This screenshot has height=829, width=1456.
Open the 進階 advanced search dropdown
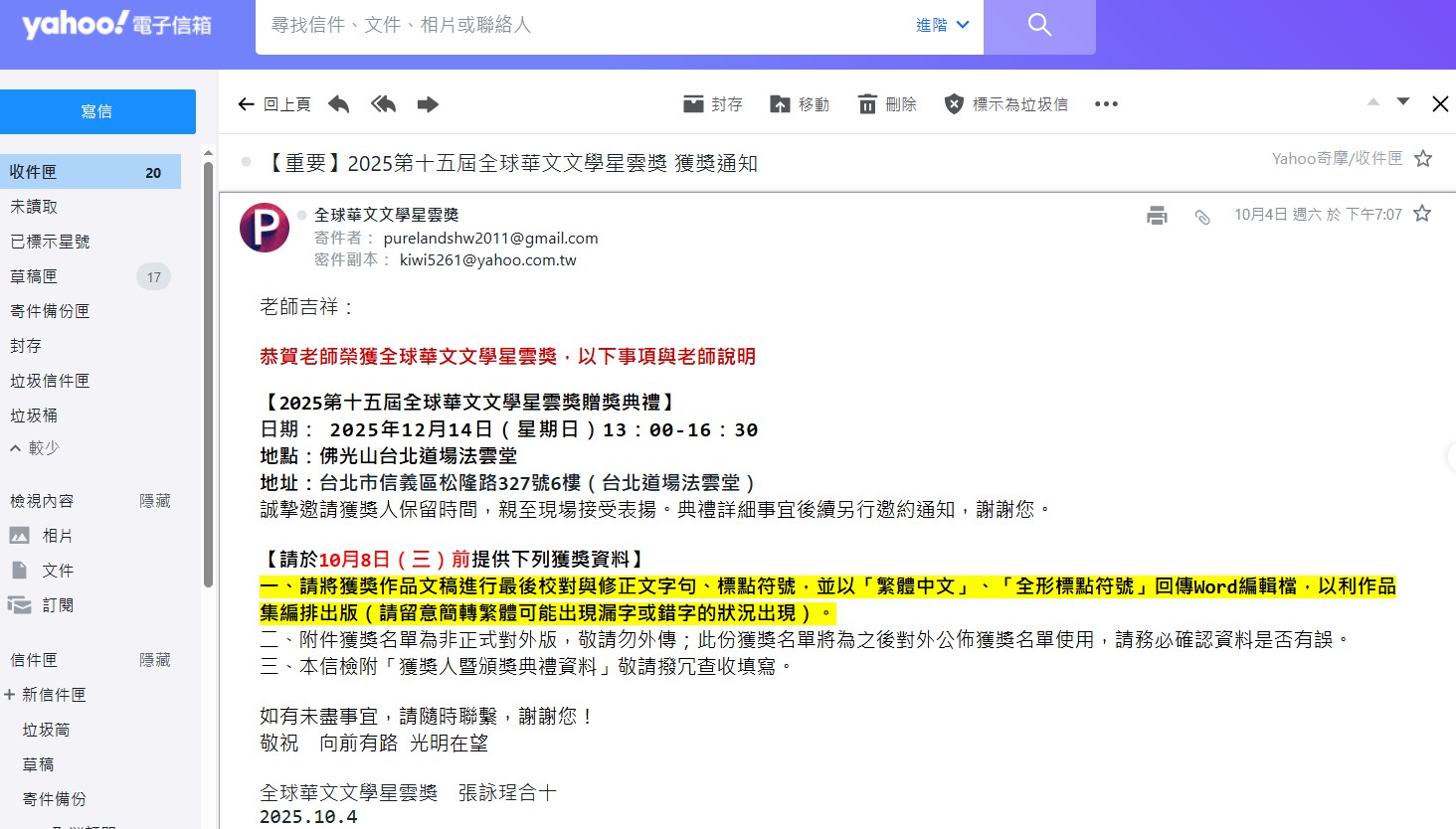[x=942, y=26]
